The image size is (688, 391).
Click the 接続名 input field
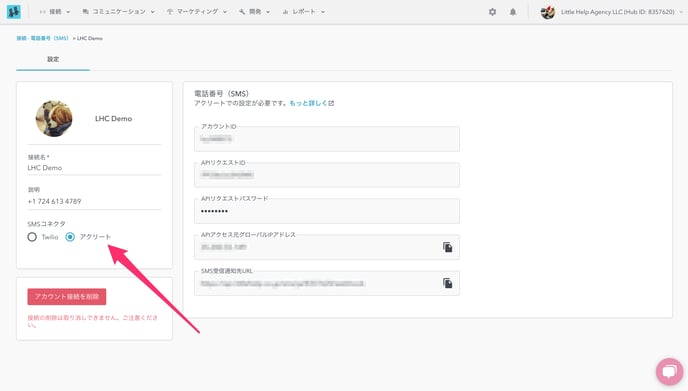94,168
